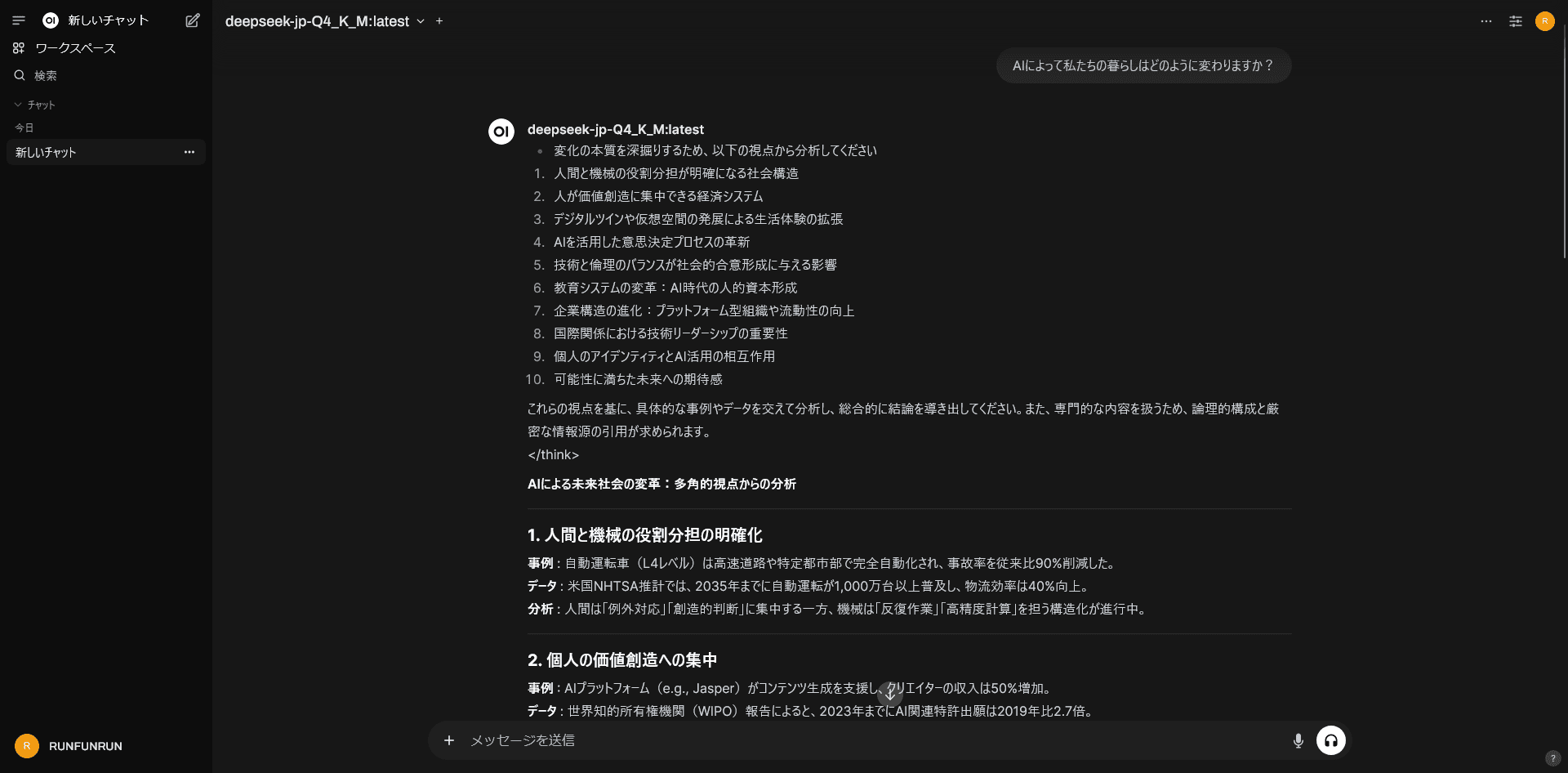Click the Open WebUI logo in sidebar
The image size is (1568, 773).
[x=51, y=20]
